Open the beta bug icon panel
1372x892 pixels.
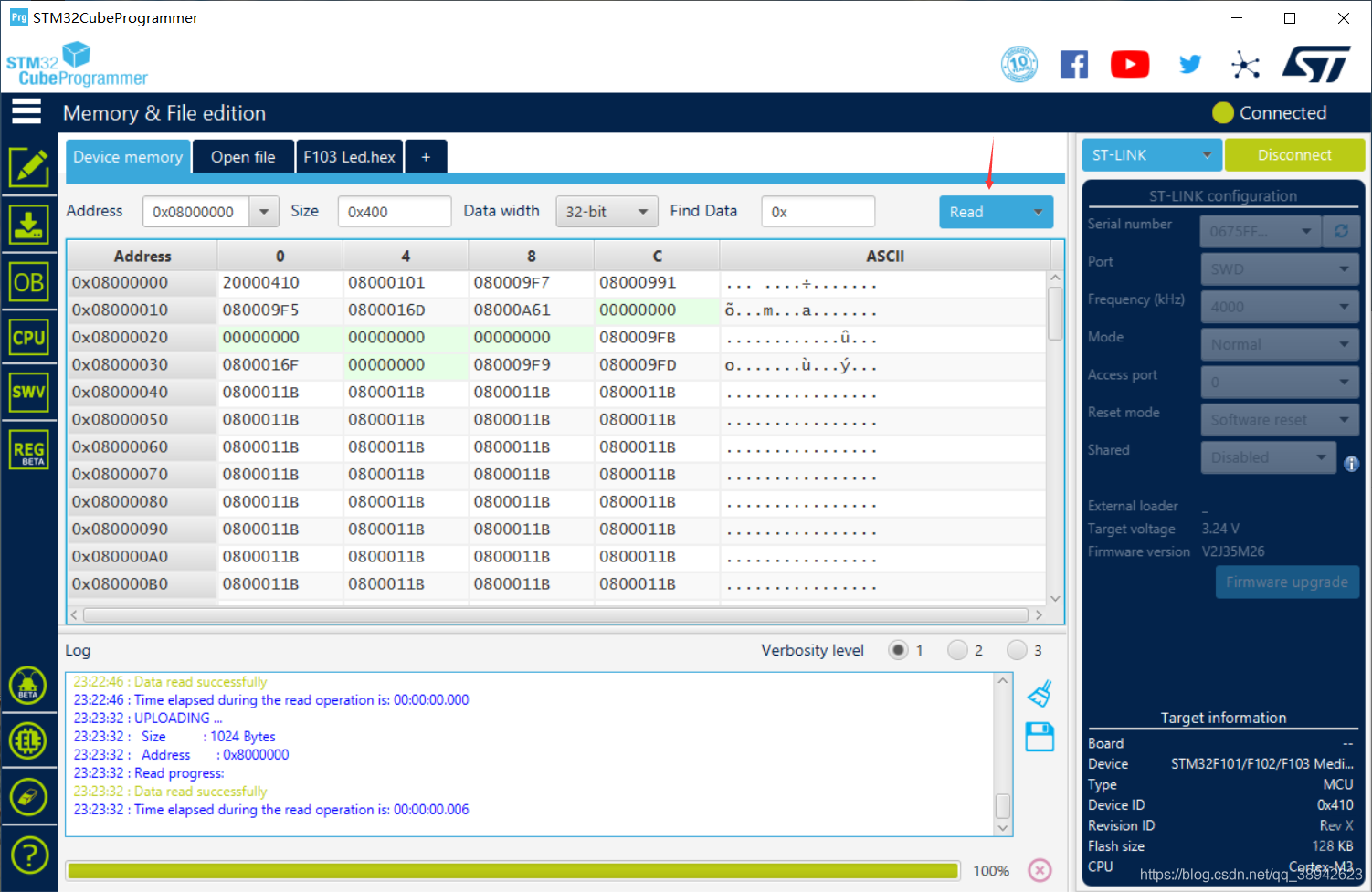(x=28, y=685)
